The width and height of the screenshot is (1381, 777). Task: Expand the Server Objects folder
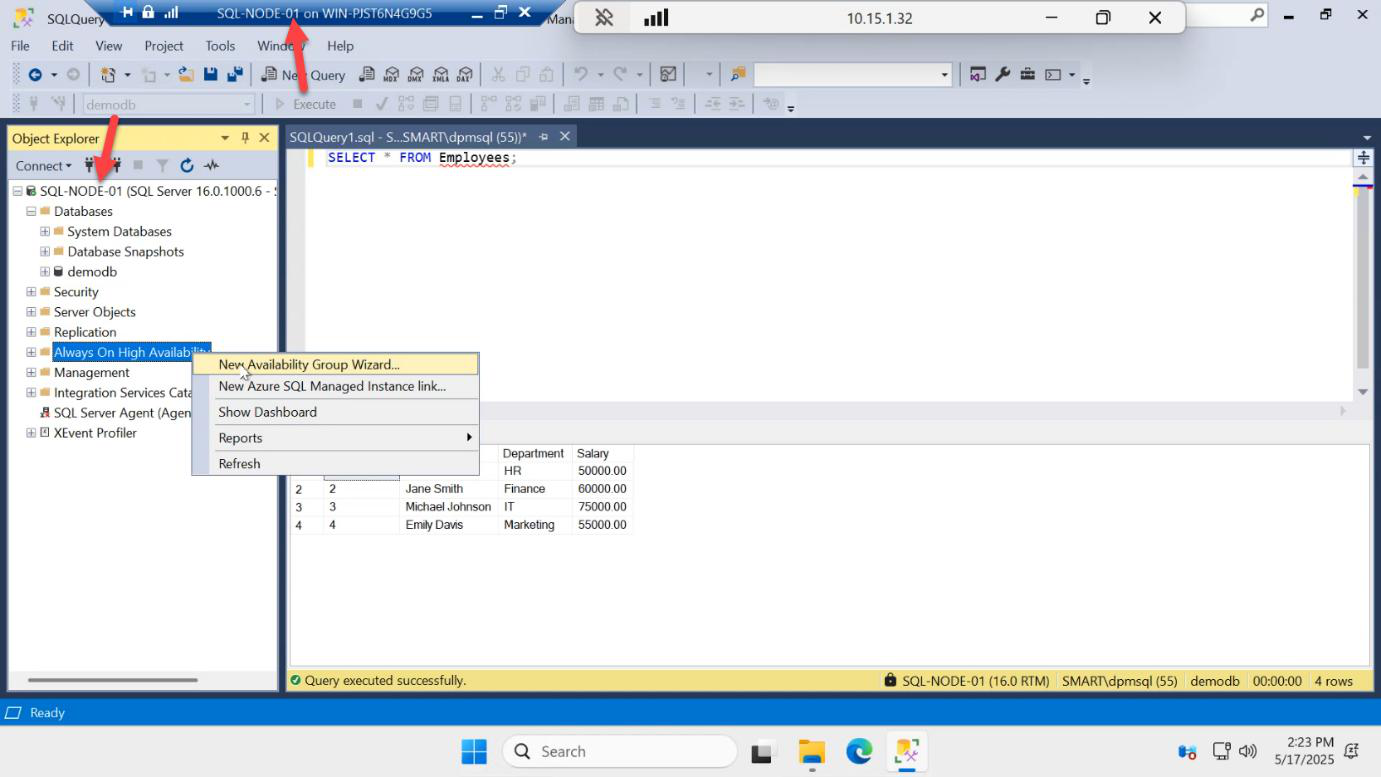pyautogui.click(x=31, y=312)
